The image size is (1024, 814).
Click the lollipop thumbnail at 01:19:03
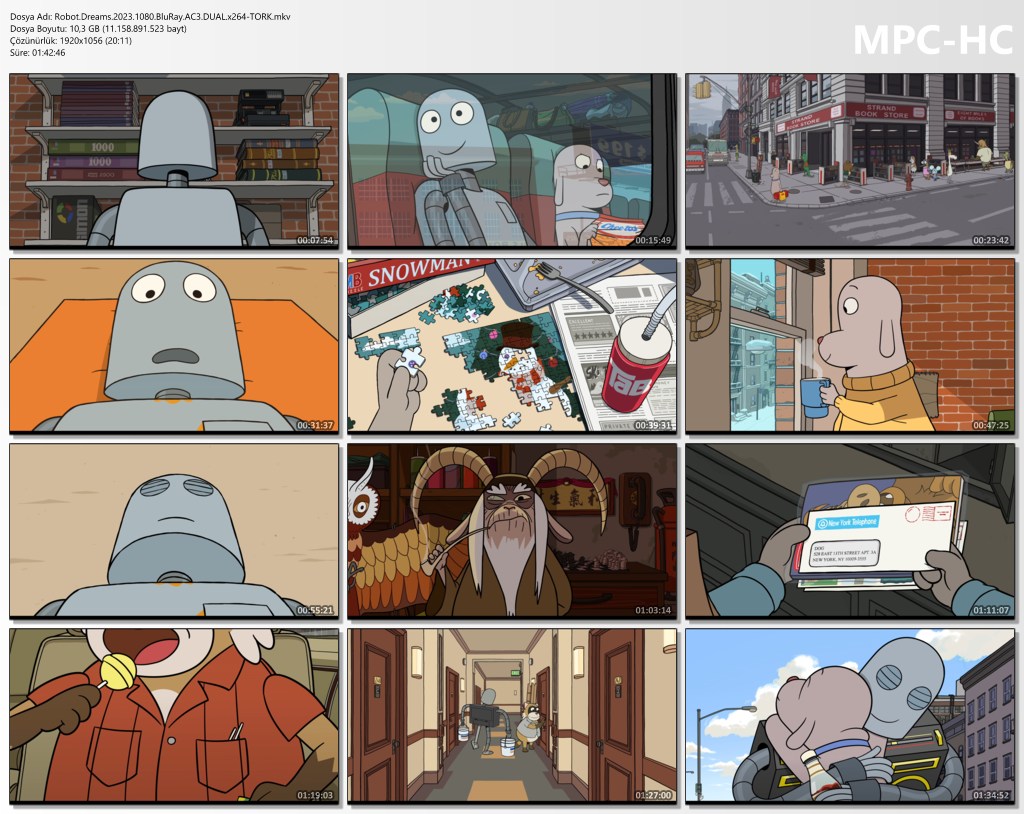coord(174,715)
